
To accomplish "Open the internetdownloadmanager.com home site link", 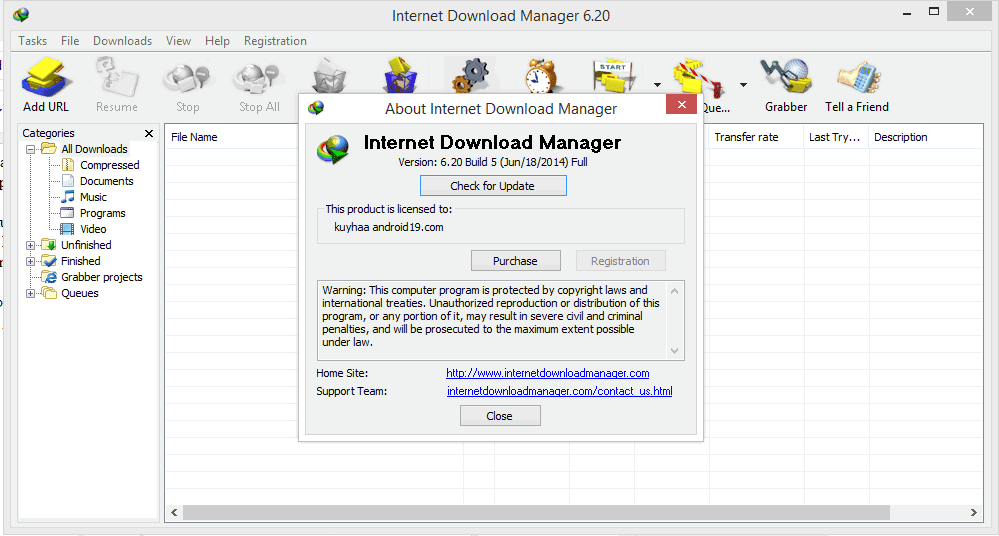I will point(548,373).
